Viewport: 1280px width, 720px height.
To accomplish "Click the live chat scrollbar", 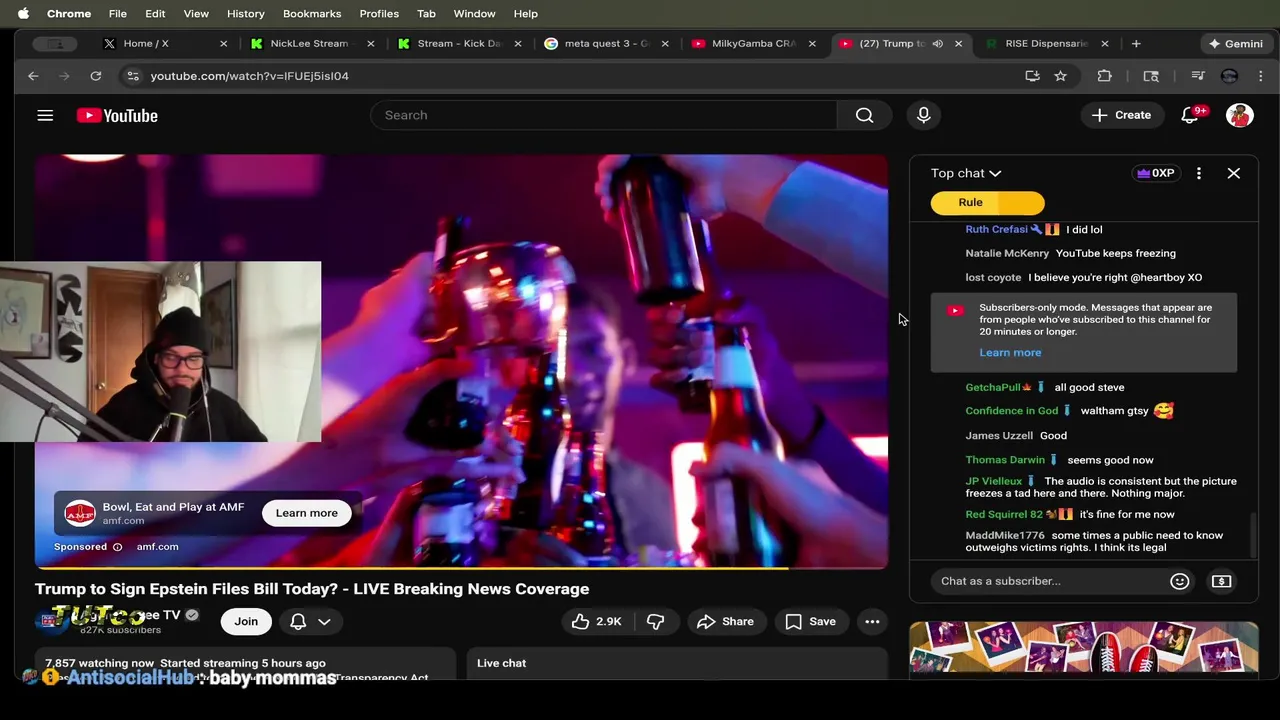I will click(1252, 535).
